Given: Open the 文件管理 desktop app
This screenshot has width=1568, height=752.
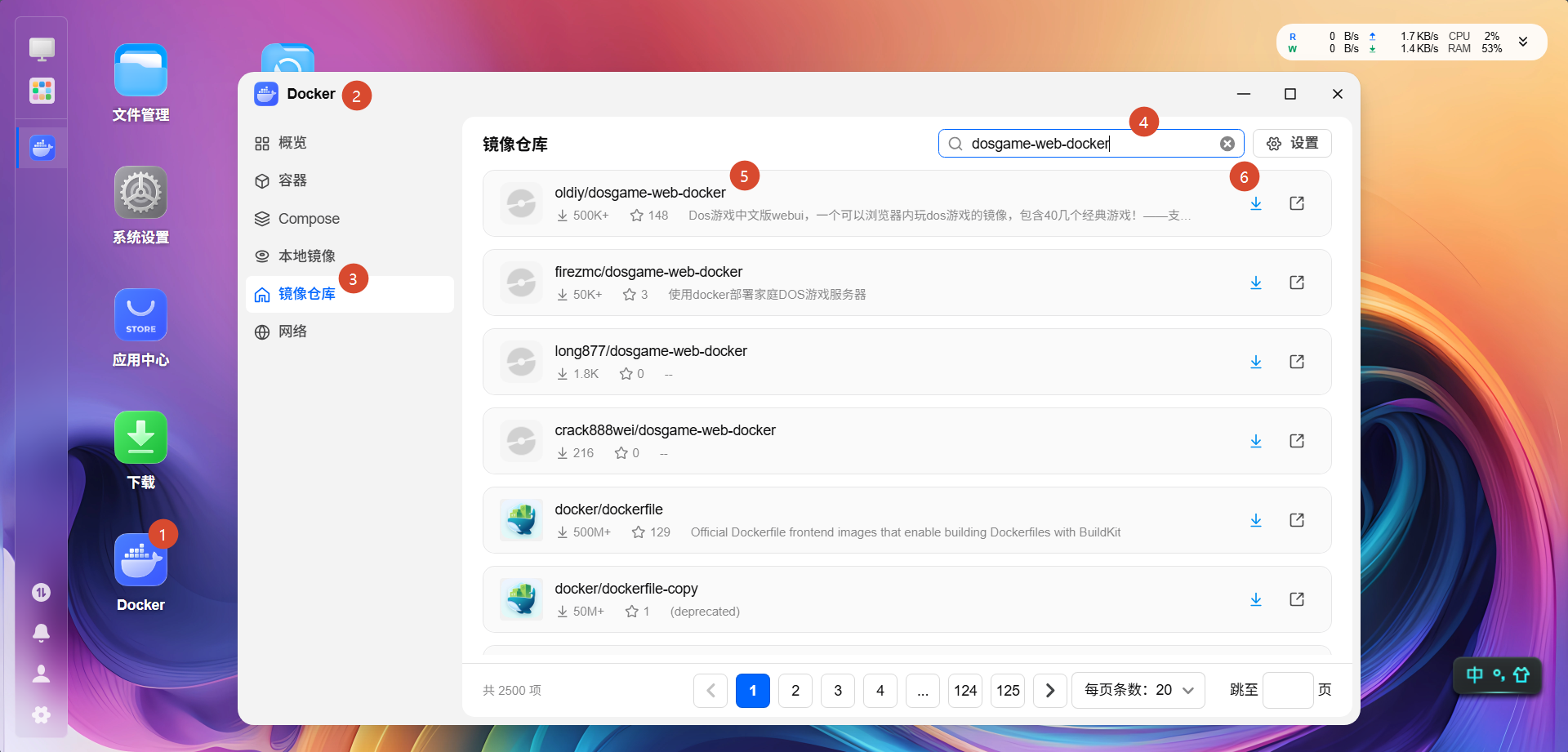Looking at the screenshot, I should tap(140, 70).
